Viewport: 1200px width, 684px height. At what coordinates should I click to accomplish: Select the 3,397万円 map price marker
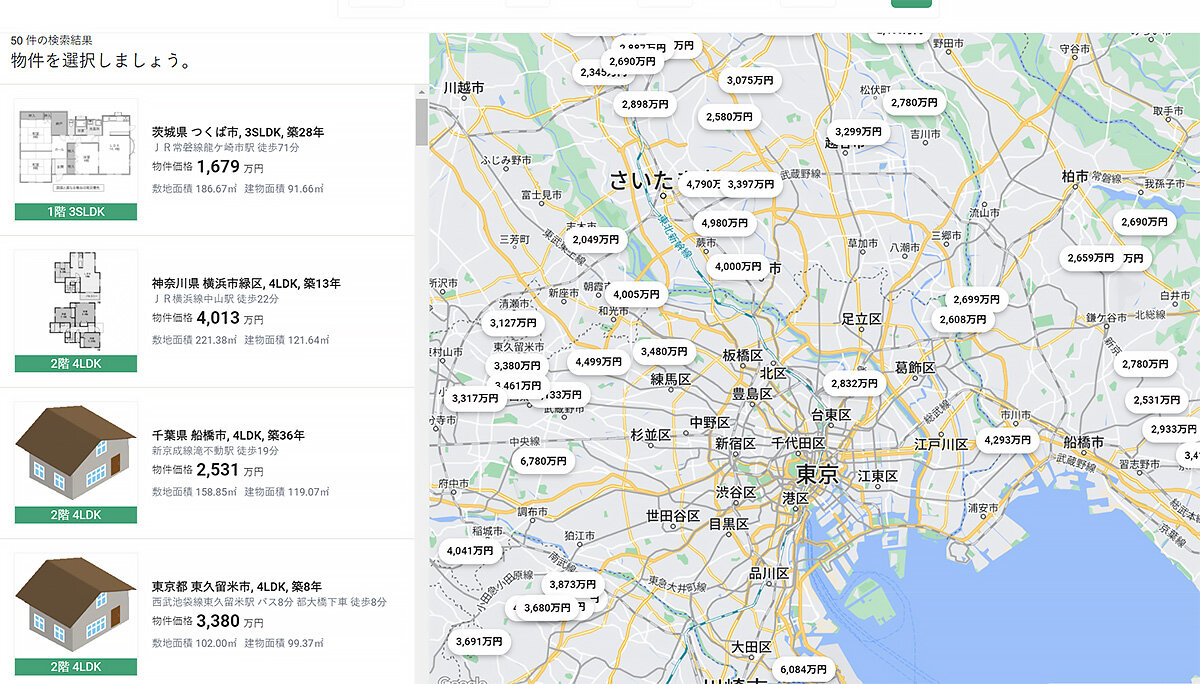[x=750, y=184]
